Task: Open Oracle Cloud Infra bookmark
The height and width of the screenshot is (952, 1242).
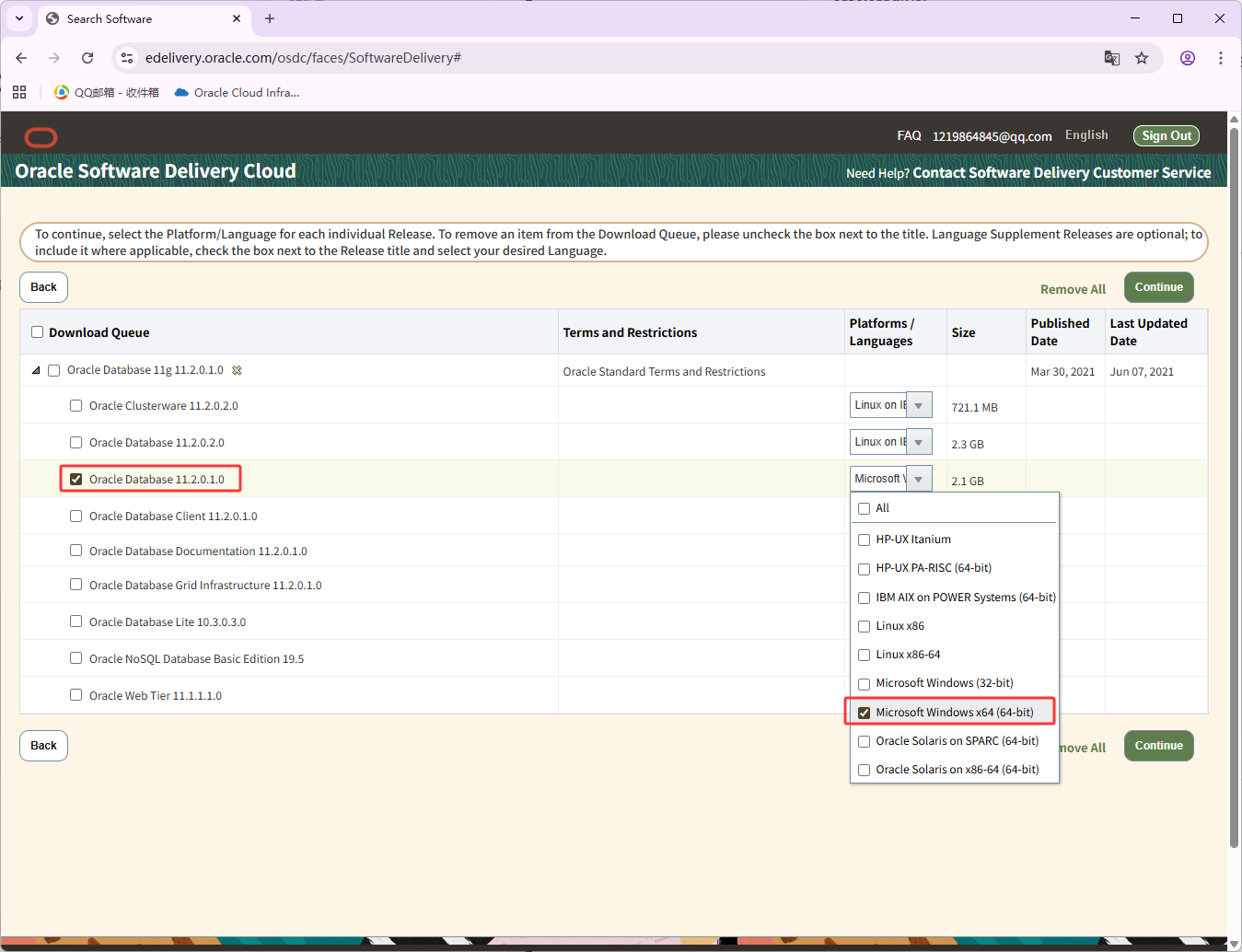Action: pos(237,92)
